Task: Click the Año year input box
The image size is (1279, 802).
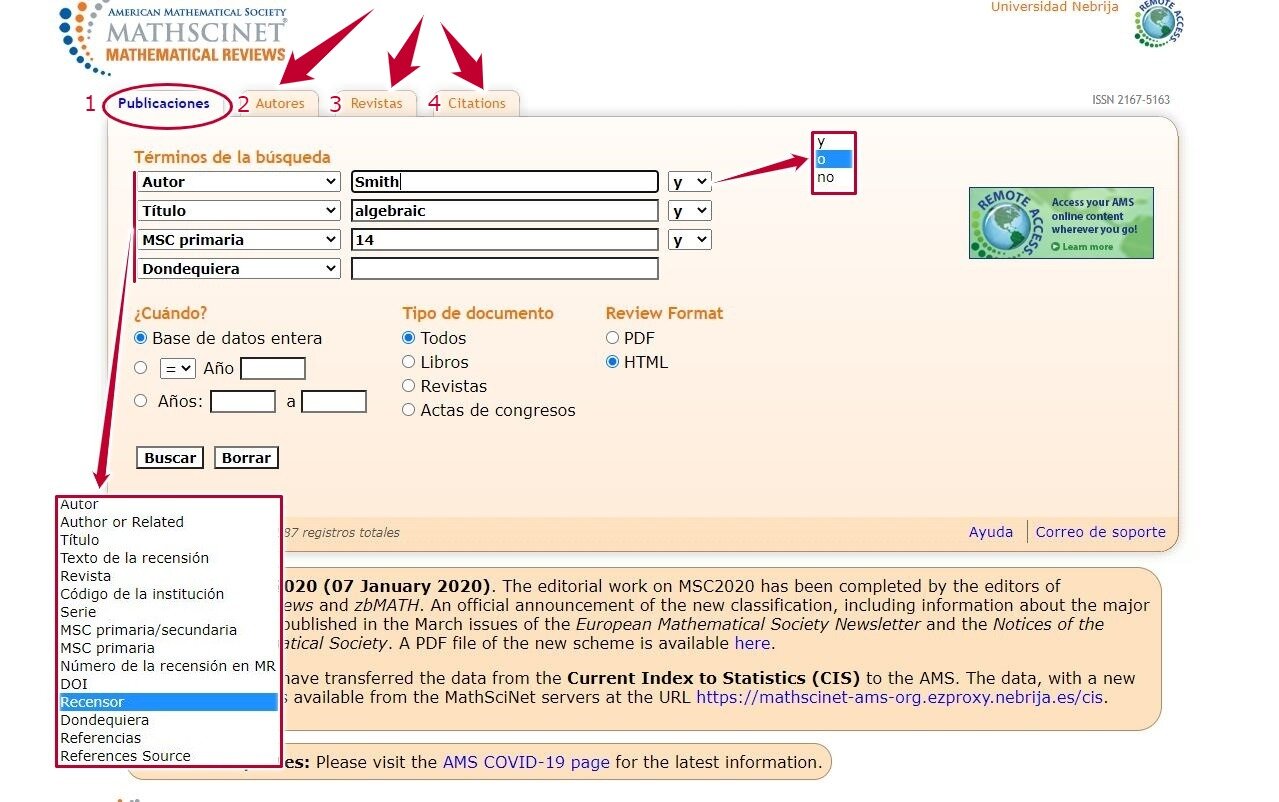Action: click(x=273, y=368)
